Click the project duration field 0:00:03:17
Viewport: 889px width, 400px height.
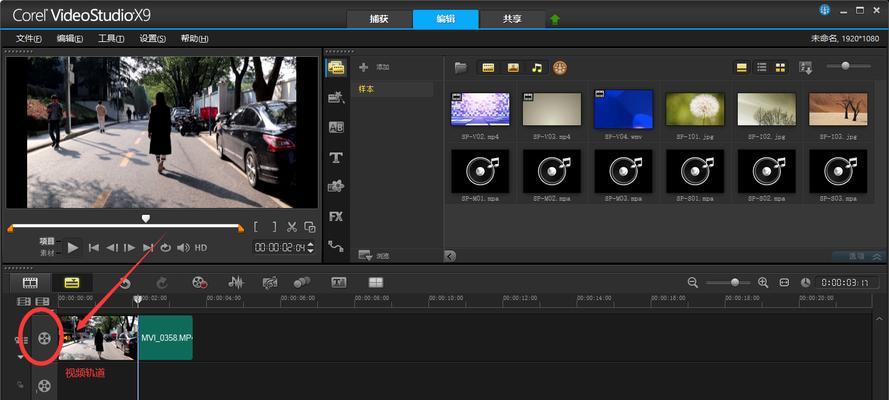846,282
